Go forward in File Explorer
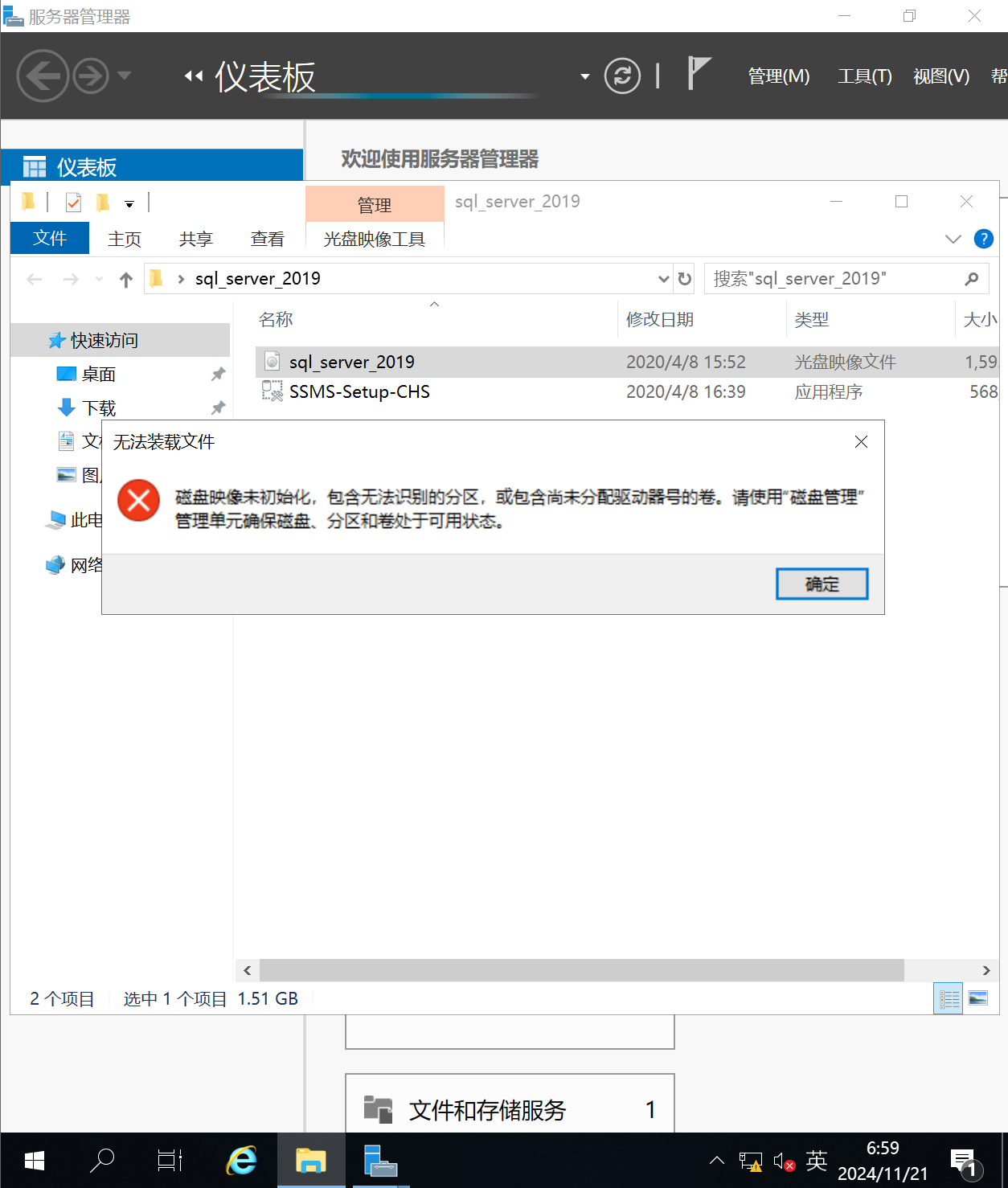Screen dimensions: 1008x1188 pos(72,279)
